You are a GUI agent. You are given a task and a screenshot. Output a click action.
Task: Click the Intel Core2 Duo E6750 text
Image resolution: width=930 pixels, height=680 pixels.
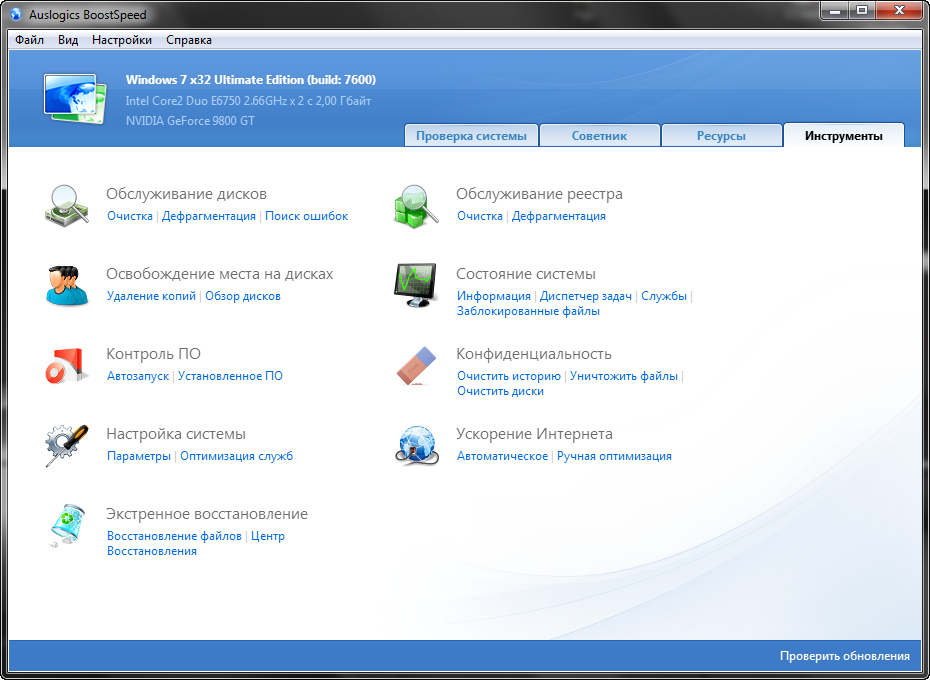(249, 101)
